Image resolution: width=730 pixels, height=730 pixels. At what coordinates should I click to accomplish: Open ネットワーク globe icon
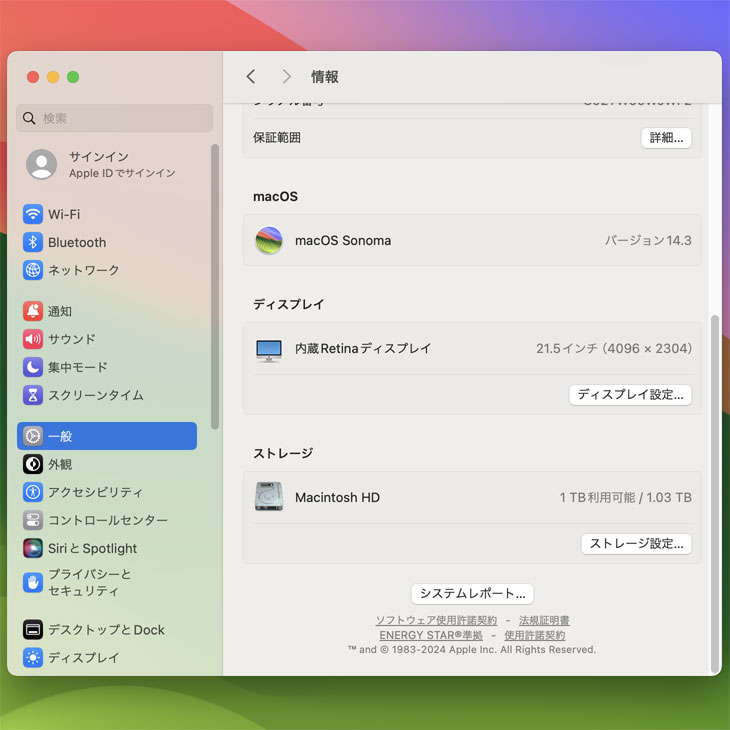[x=33, y=270]
